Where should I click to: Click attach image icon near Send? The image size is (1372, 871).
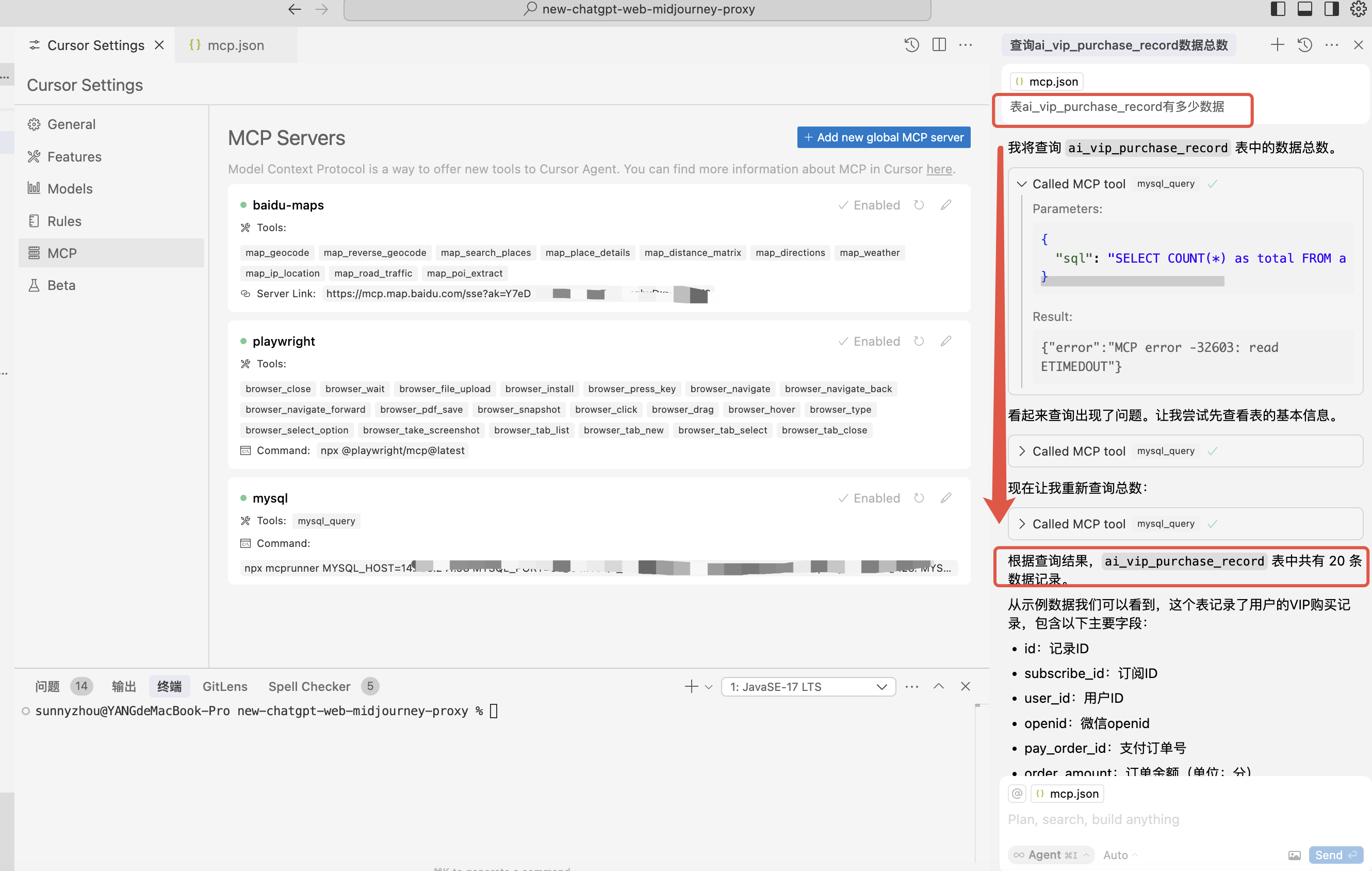click(1294, 854)
